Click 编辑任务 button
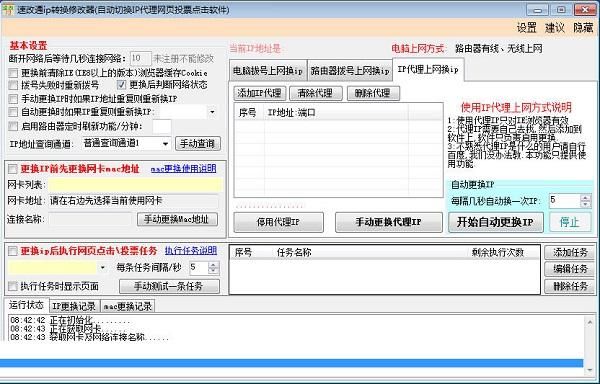 (570, 269)
